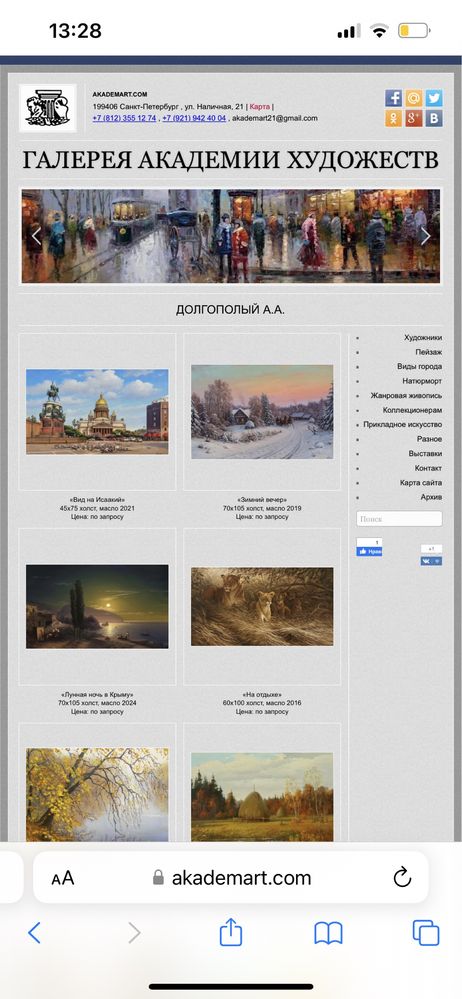This screenshot has height=999, width=462.
Task: Open the Twitter social icon
Action: (x=434, y=98)
